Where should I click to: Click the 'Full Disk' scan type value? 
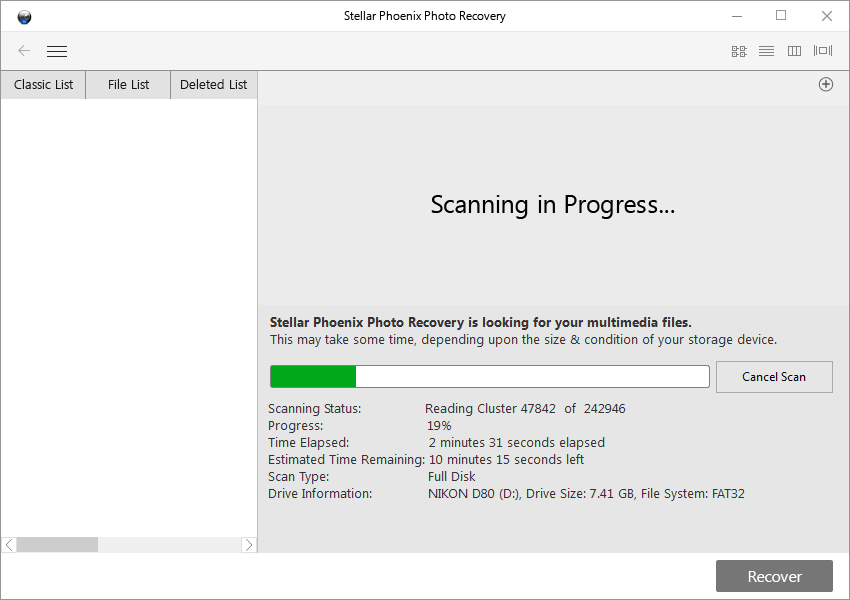[452, 476]
